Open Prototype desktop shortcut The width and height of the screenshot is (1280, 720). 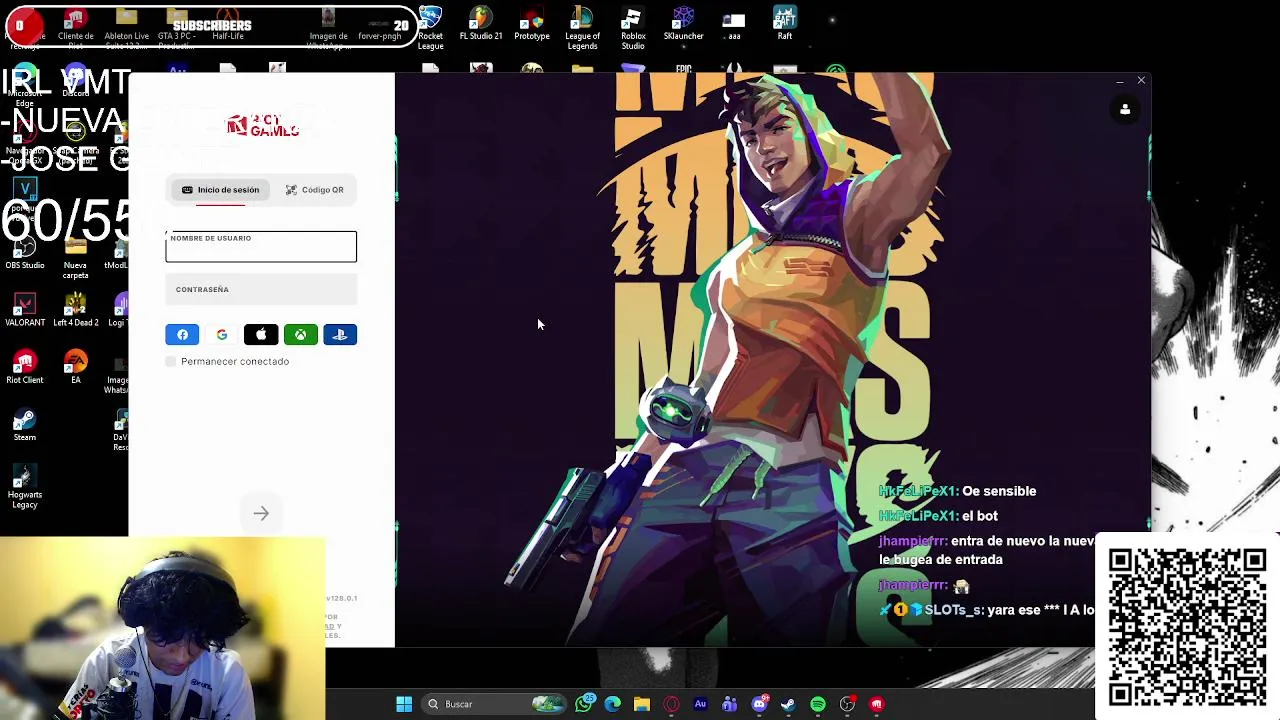click(x=532, y=24)
